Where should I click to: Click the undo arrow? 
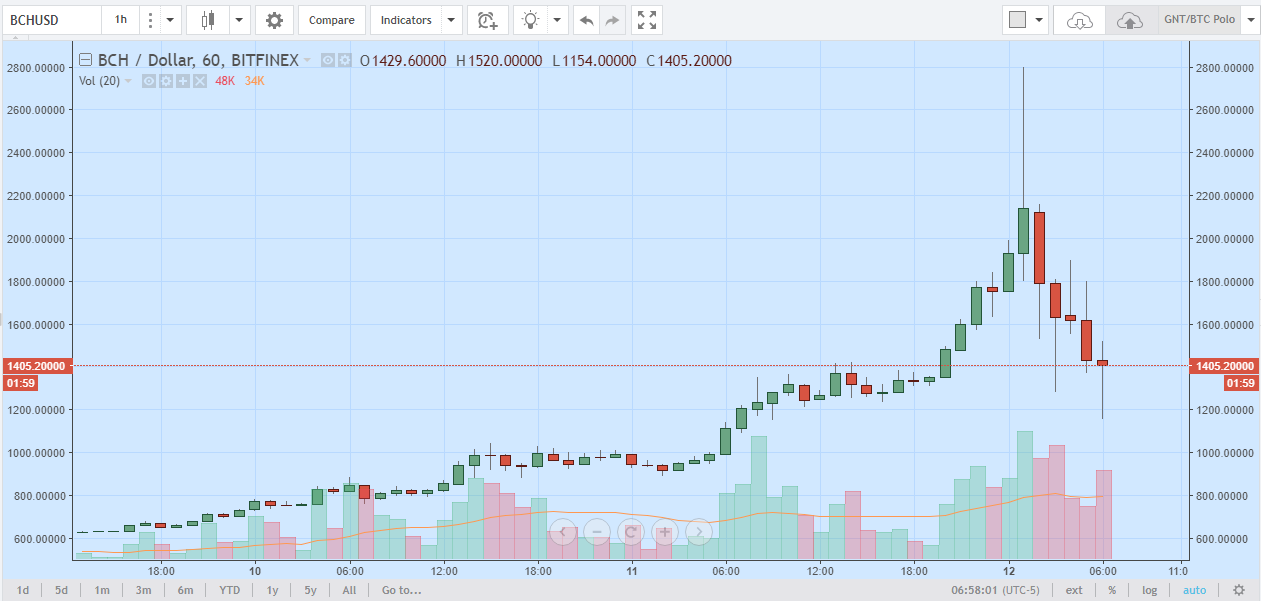[x=587, y=20]
